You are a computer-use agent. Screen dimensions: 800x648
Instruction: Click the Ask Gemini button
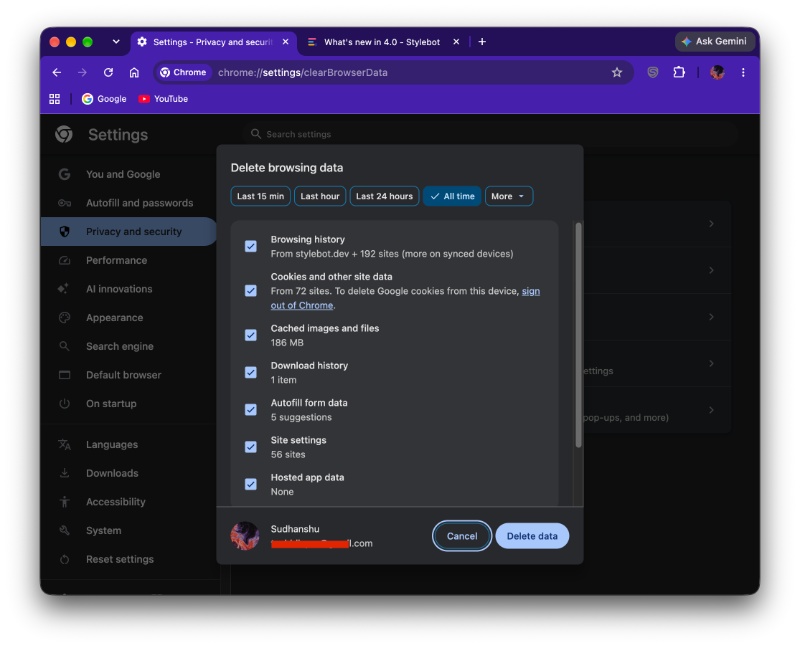click(714, 41)
